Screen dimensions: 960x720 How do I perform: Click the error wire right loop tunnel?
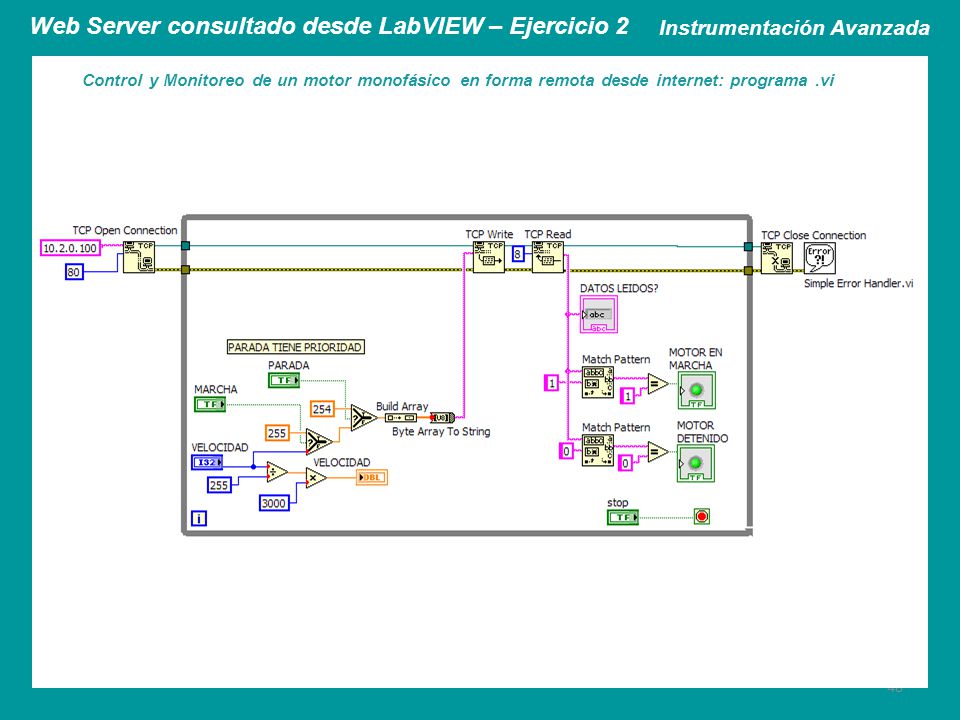pos(748,271)
